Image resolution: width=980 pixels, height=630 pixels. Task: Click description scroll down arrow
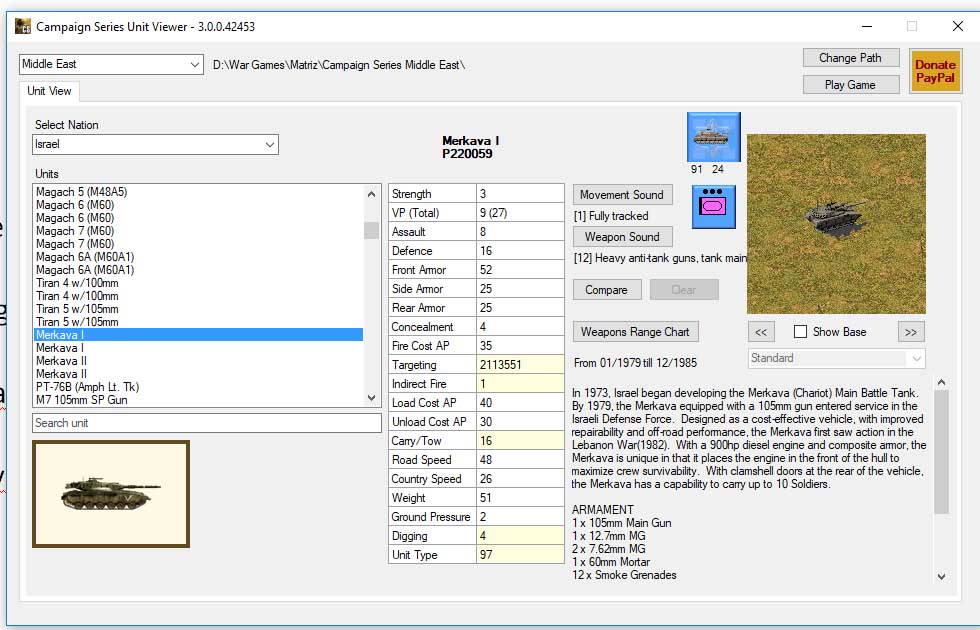tap(941, 576)
